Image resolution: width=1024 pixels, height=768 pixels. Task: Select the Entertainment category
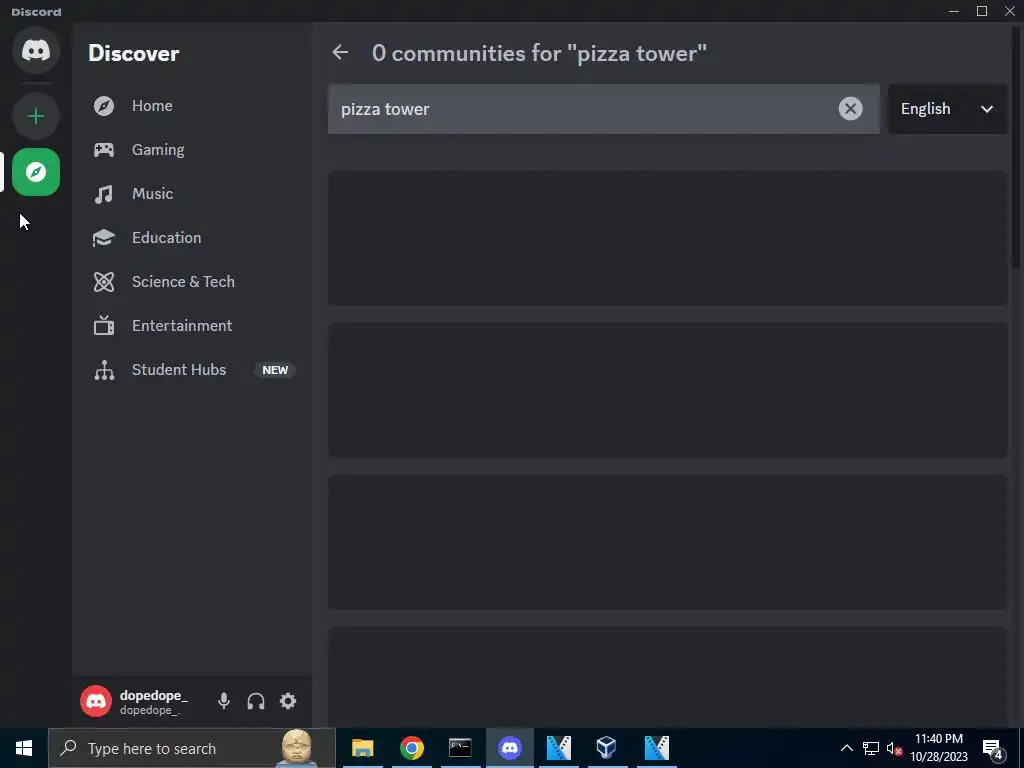pyautogui.click(x=195, y=325)
